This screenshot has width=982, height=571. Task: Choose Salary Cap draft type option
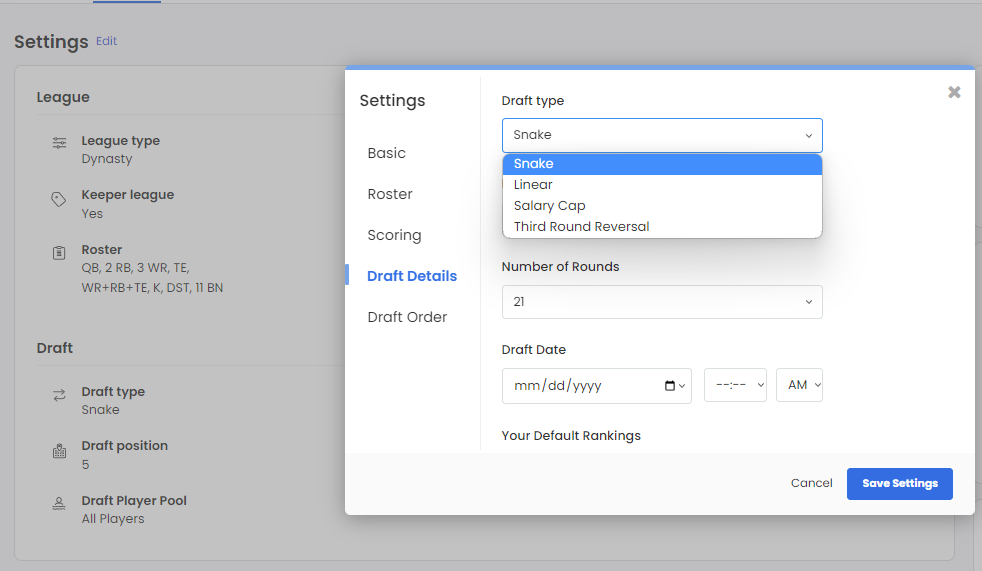549,206
